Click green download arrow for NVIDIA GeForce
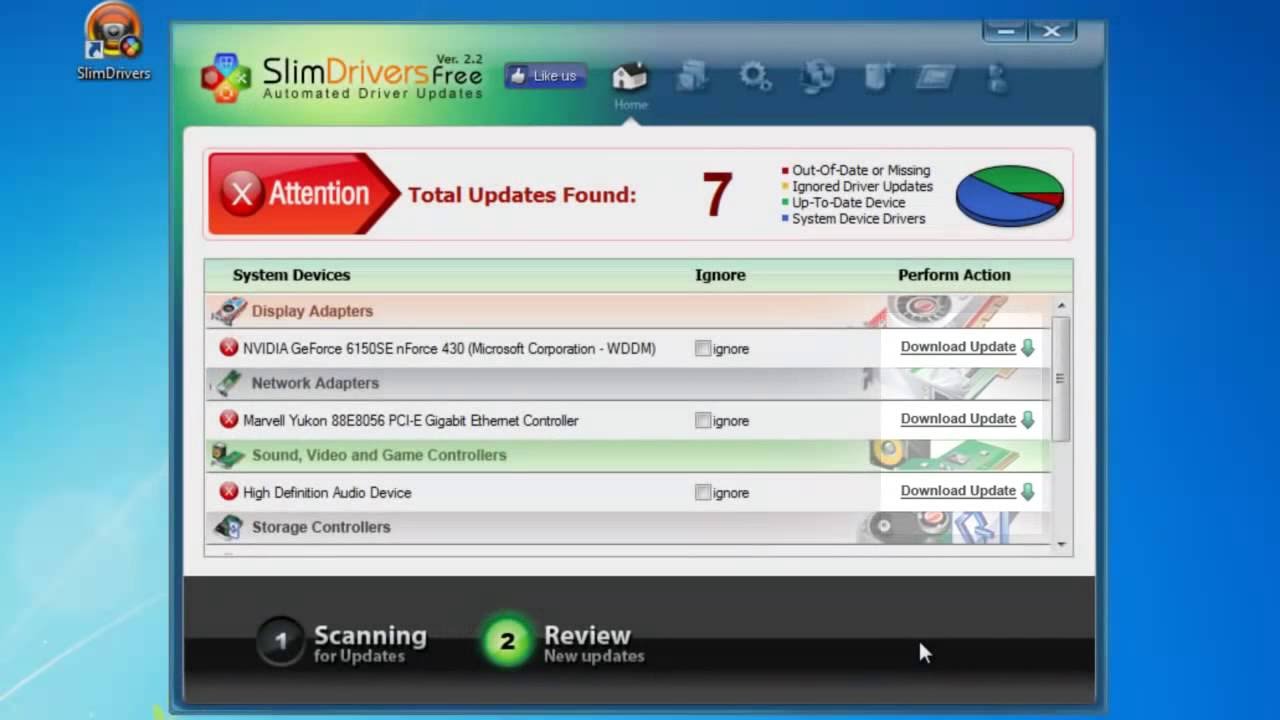 coord(1027,348)
